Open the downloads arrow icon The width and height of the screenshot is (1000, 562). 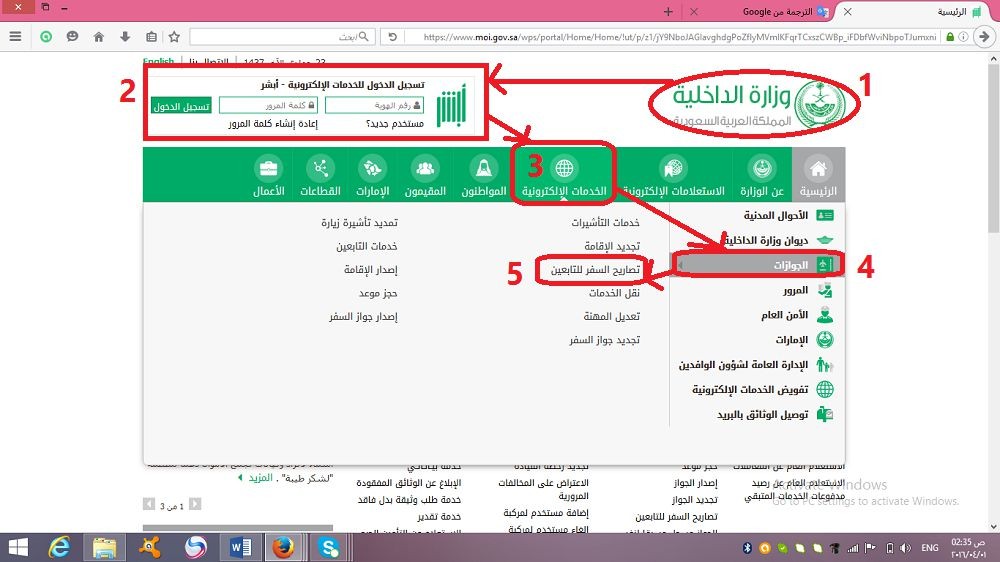pos(125,37)
